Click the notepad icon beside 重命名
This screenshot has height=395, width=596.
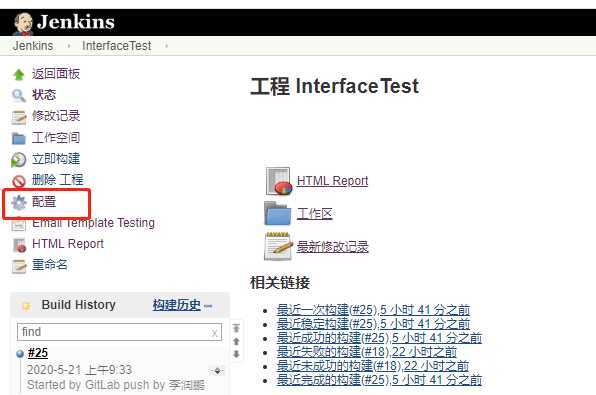19,266
